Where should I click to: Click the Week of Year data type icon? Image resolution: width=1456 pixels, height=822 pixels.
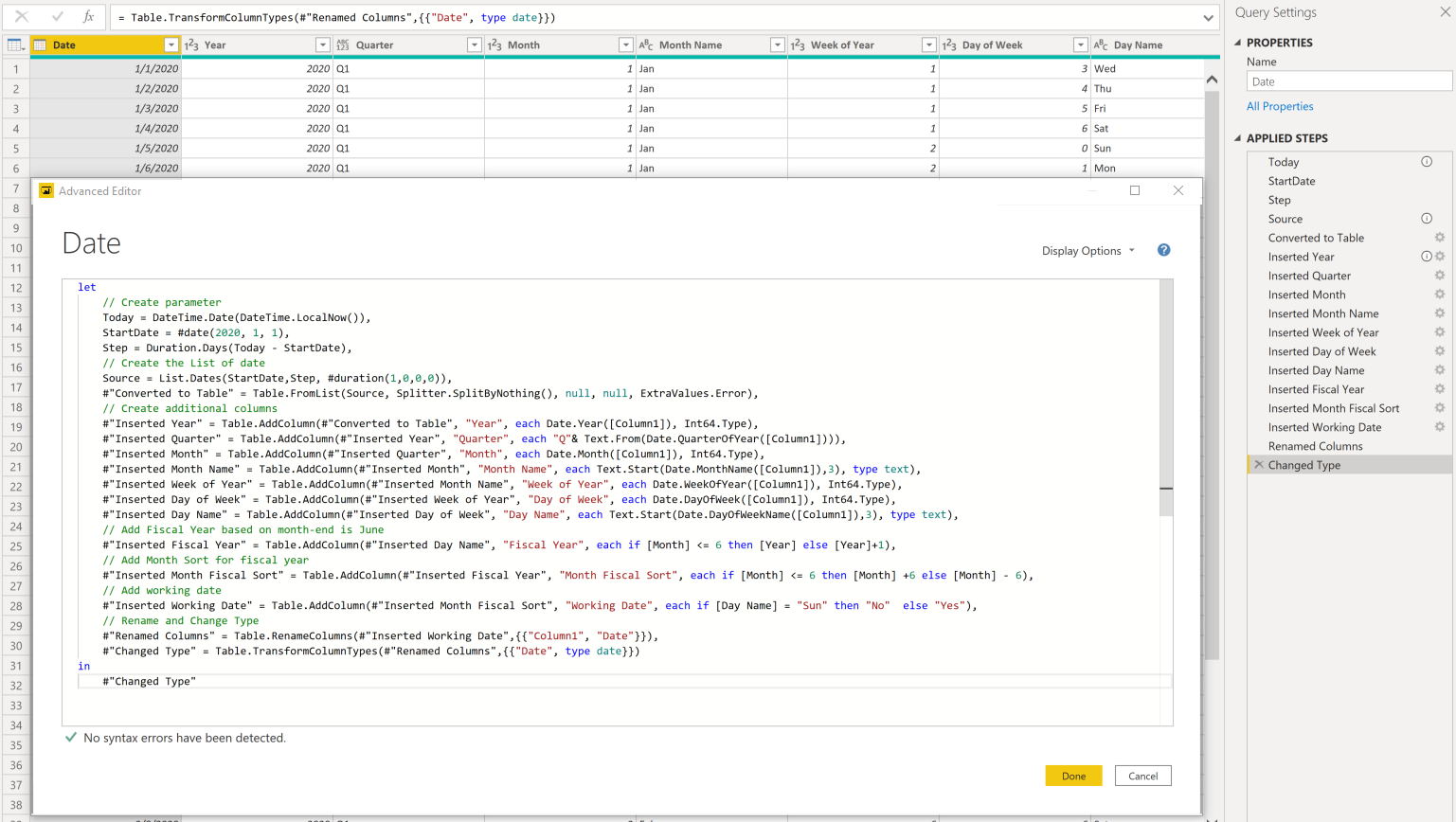pos(798,45)
